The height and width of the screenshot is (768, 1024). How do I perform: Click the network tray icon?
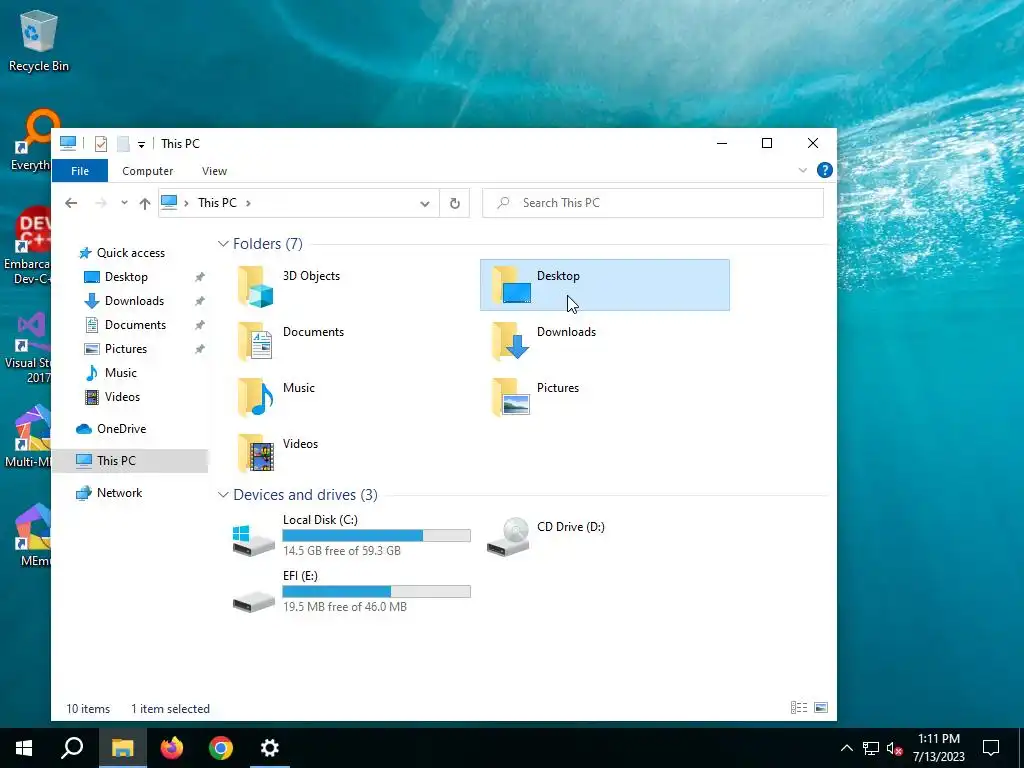[x=871, y=748]
